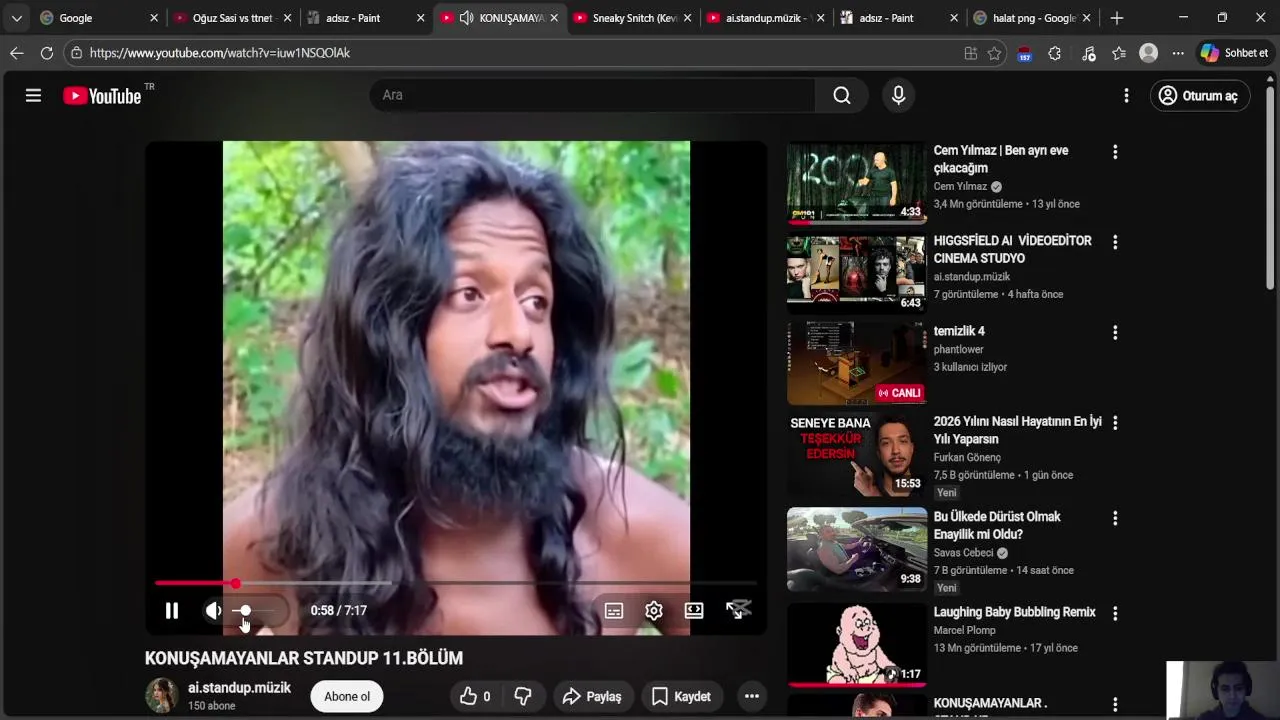The width and height of the screenshot is (1280, 720).
Task: Save the video with 'Kaydet'
Action: pyautogui.click(x=682, y=696)
